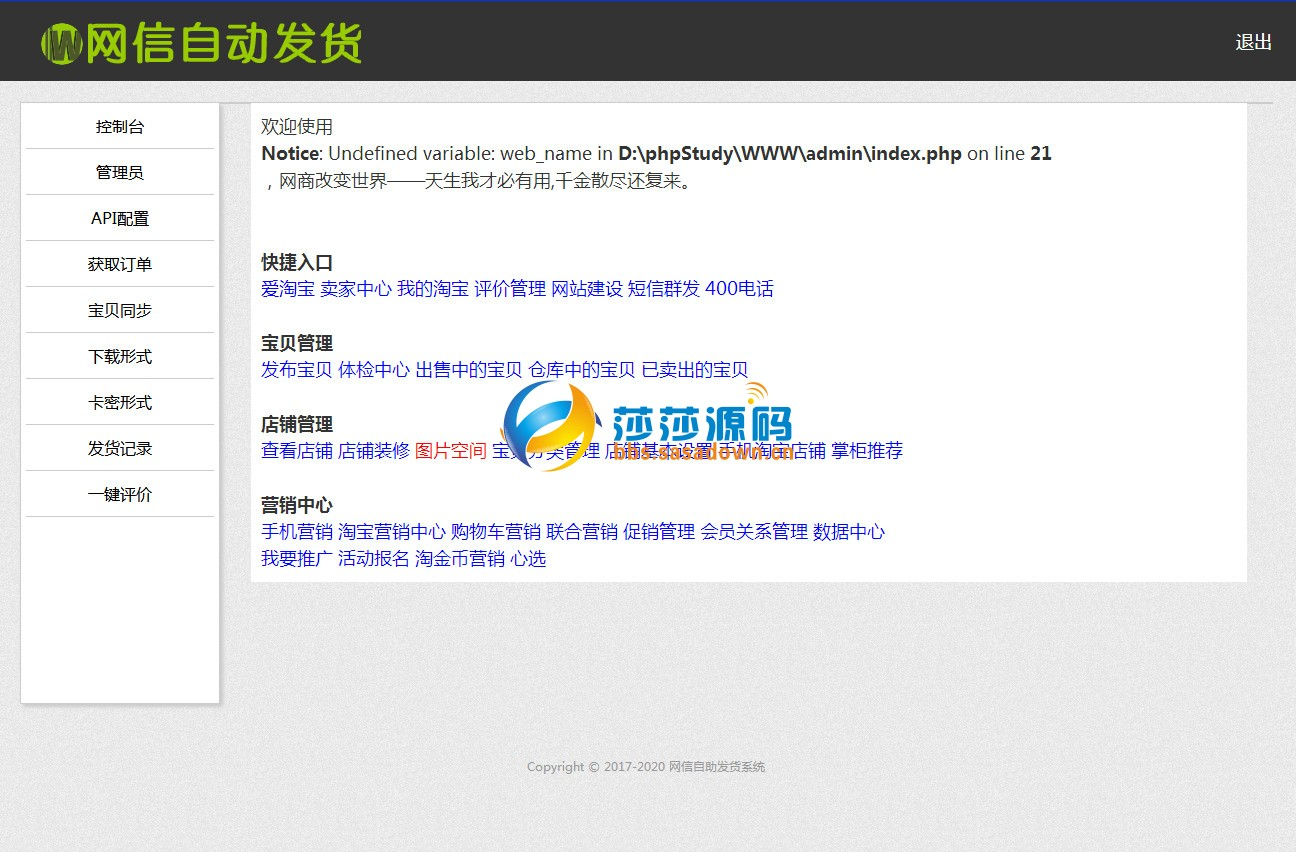
Task: Click the Copyright 2017-2020 footer text
Action: pyautogui.click(x=646, y=767)
